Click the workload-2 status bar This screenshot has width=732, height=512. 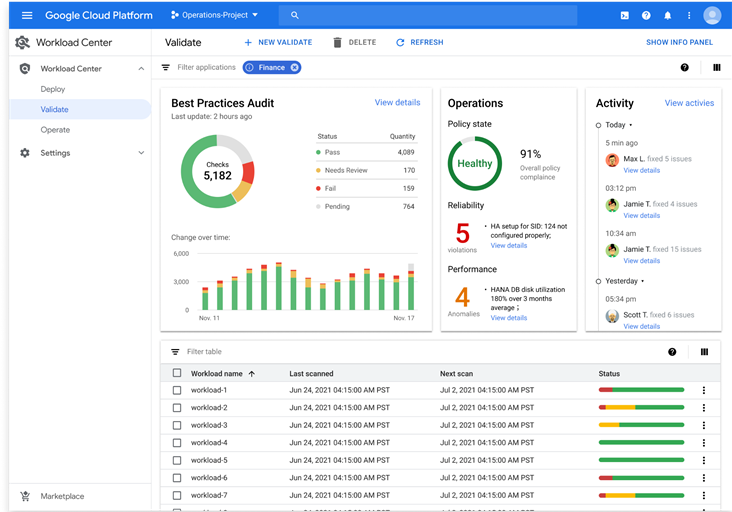[x=641, y=407]
